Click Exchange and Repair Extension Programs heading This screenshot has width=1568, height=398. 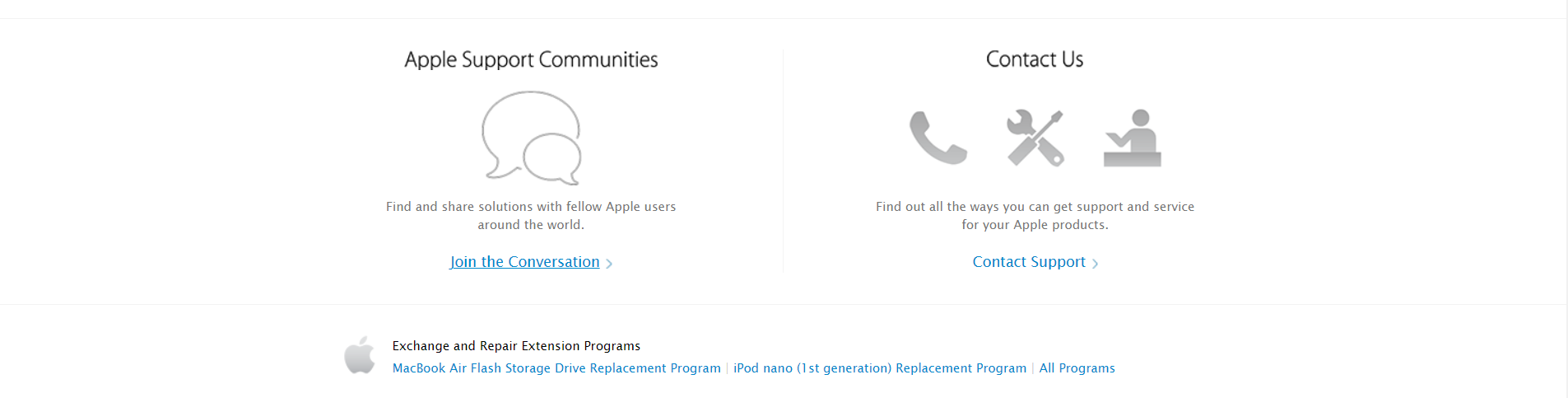(516, 346)
